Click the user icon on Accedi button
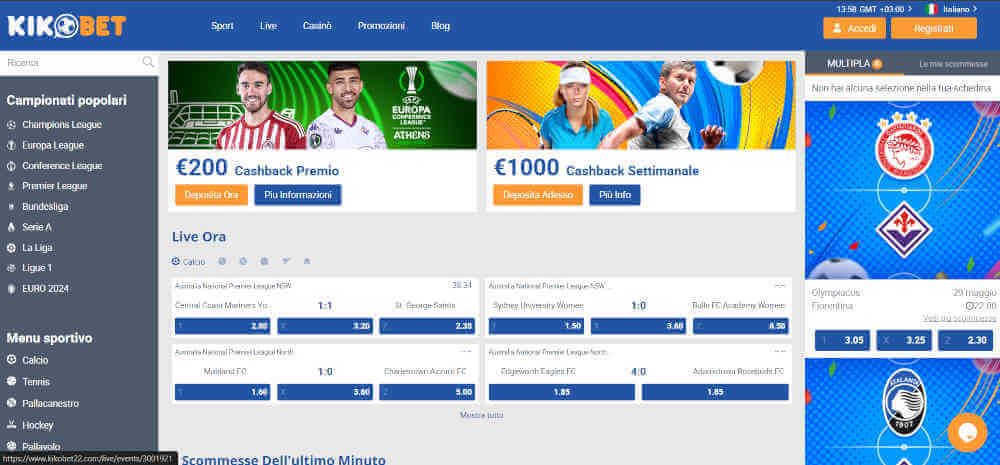The width and height of the screenshot is (1000, 465). 837,28
